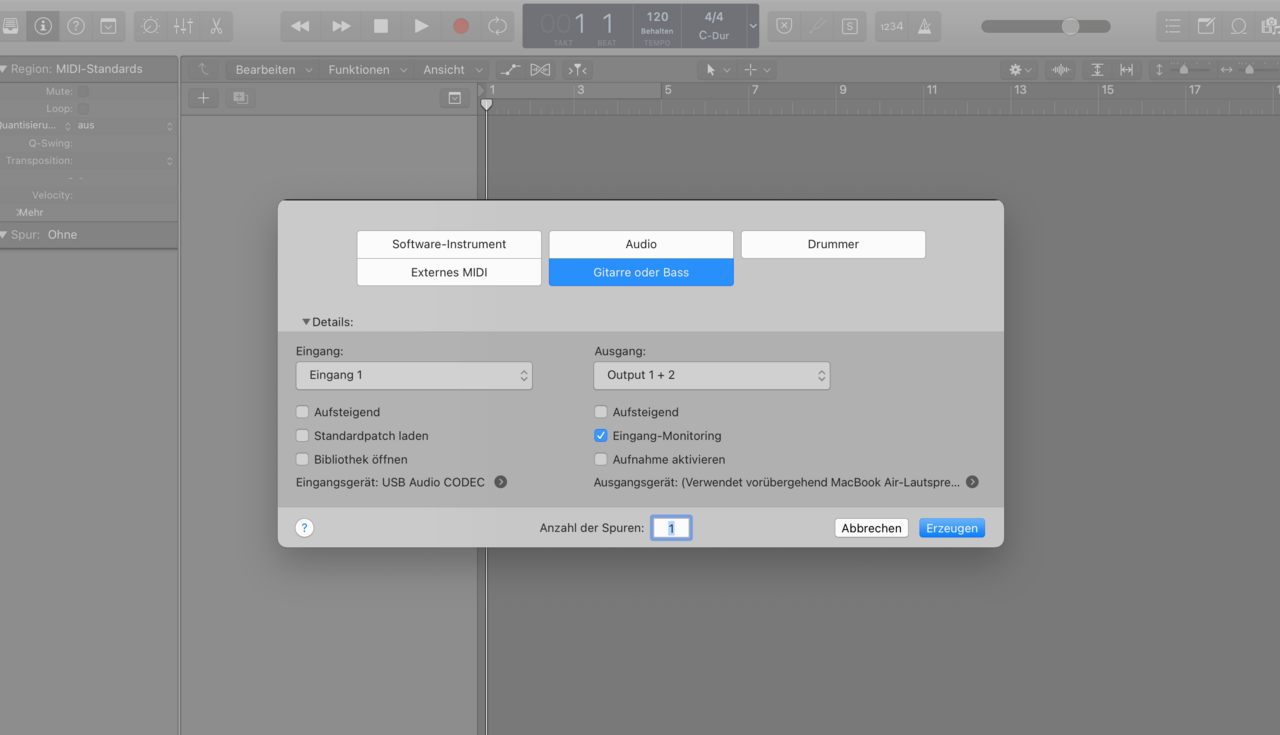Disable the Eingang-Monitoring checkbox
This screenshot has width=1280, height=735.
[601, 436]
